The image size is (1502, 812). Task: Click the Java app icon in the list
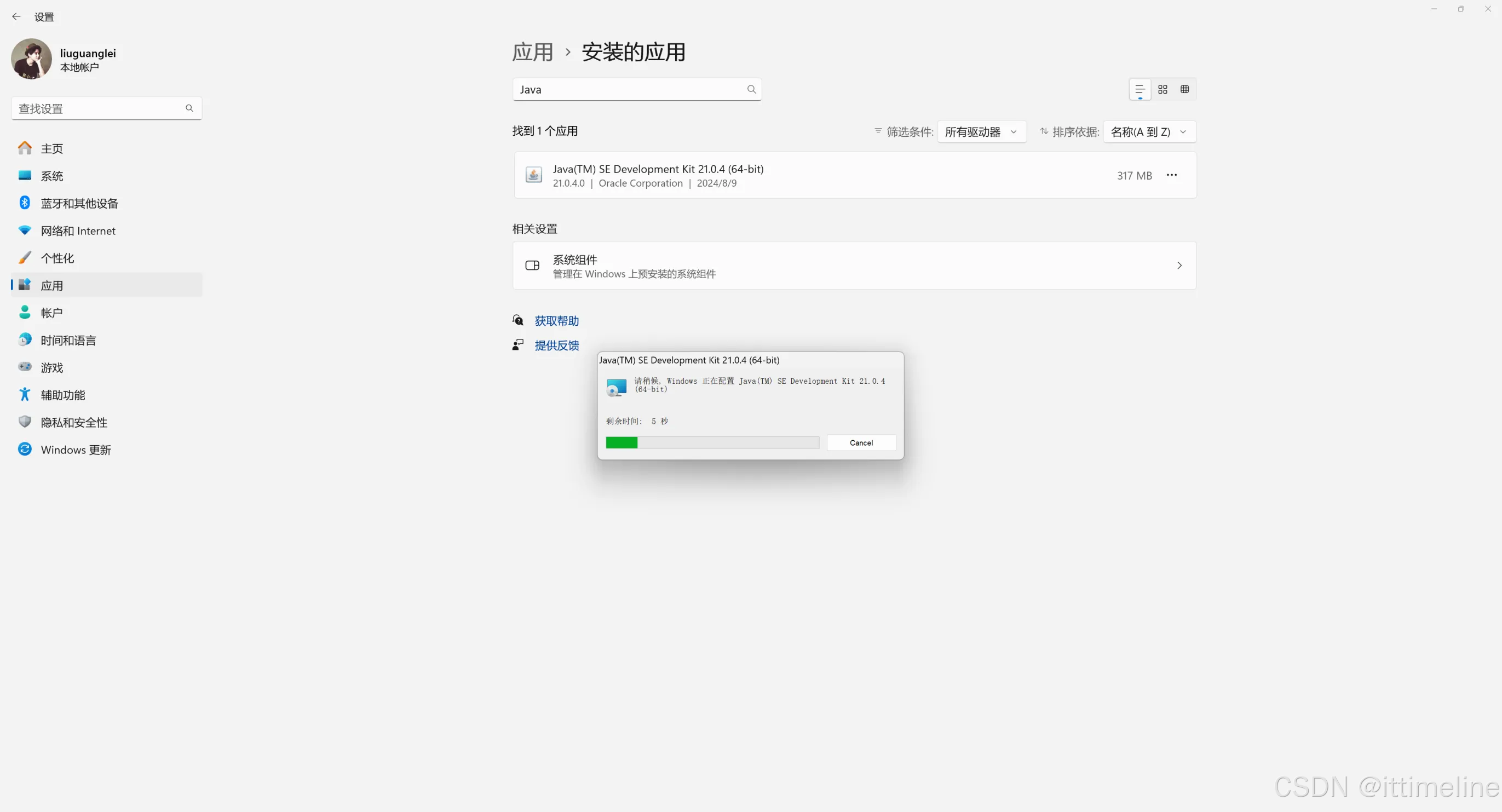533,175
